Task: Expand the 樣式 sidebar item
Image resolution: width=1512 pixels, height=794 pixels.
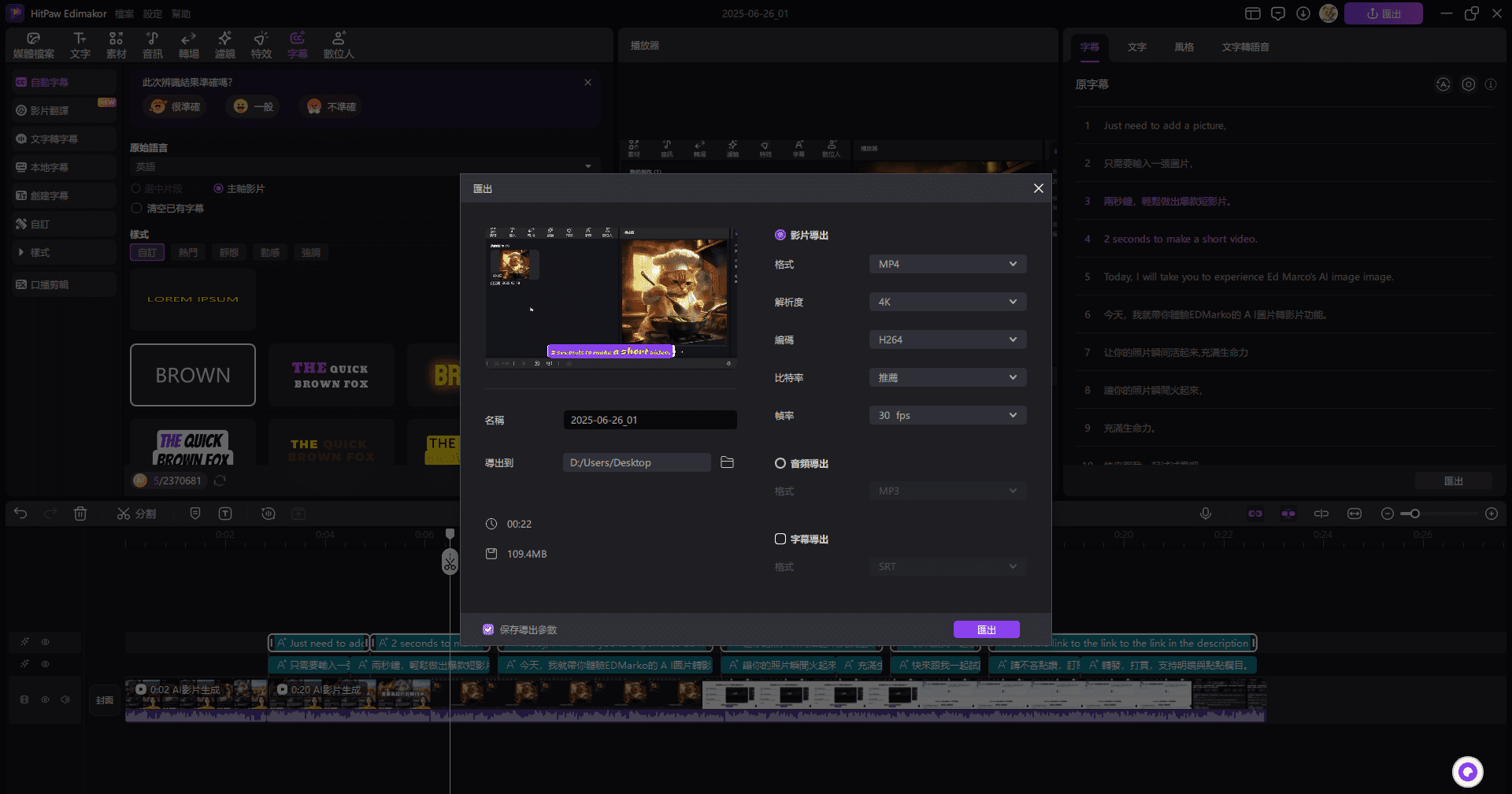Action: pyautogui.click(x=64, y=252)
